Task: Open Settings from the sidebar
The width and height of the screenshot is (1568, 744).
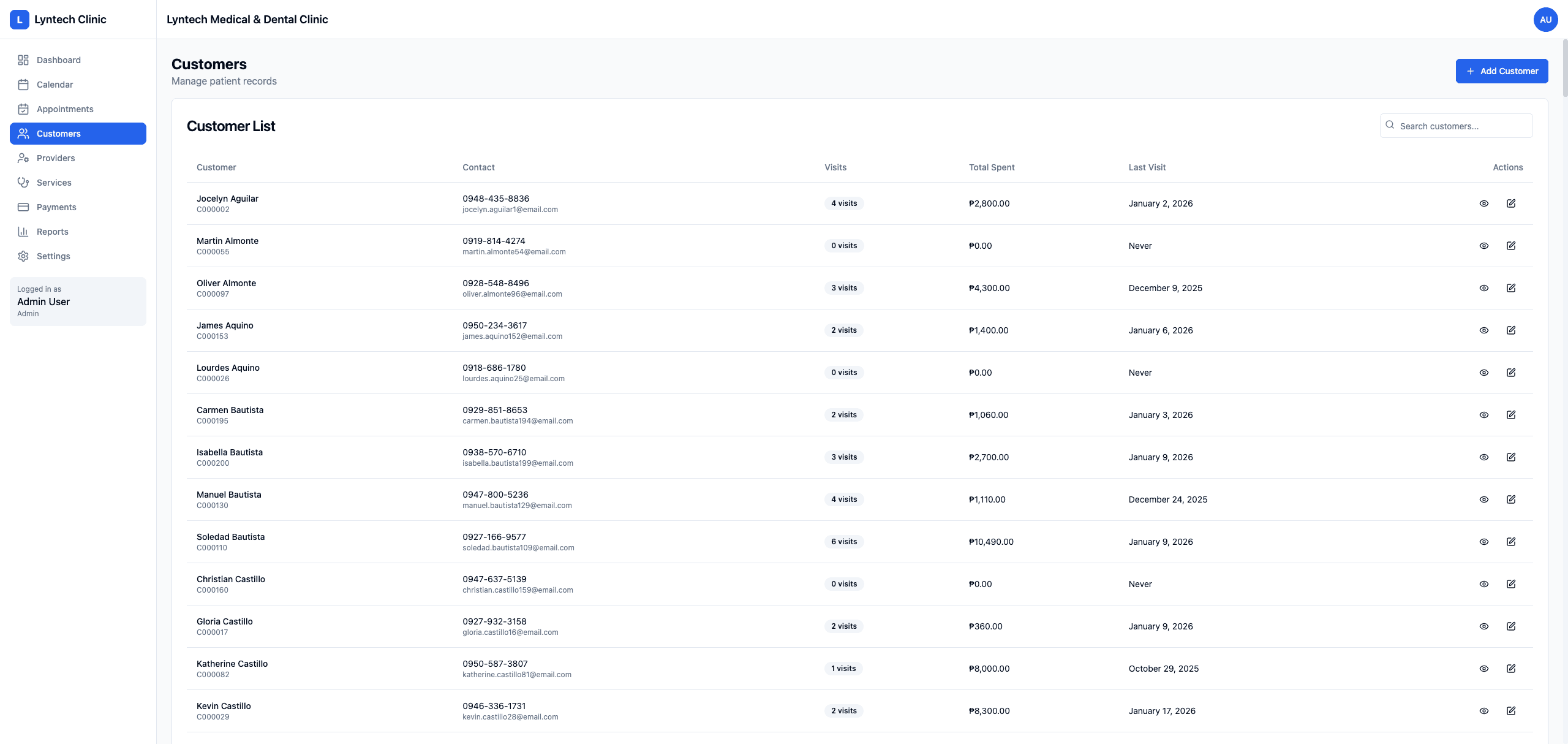Action: (x=78, y=256)
